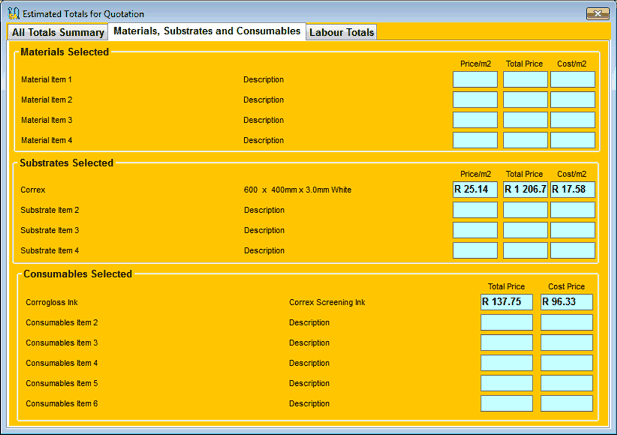The height and width of the screenshot is (435, 617).
Task: Click the Correx substrate name label
Action: tap(33, 189)
